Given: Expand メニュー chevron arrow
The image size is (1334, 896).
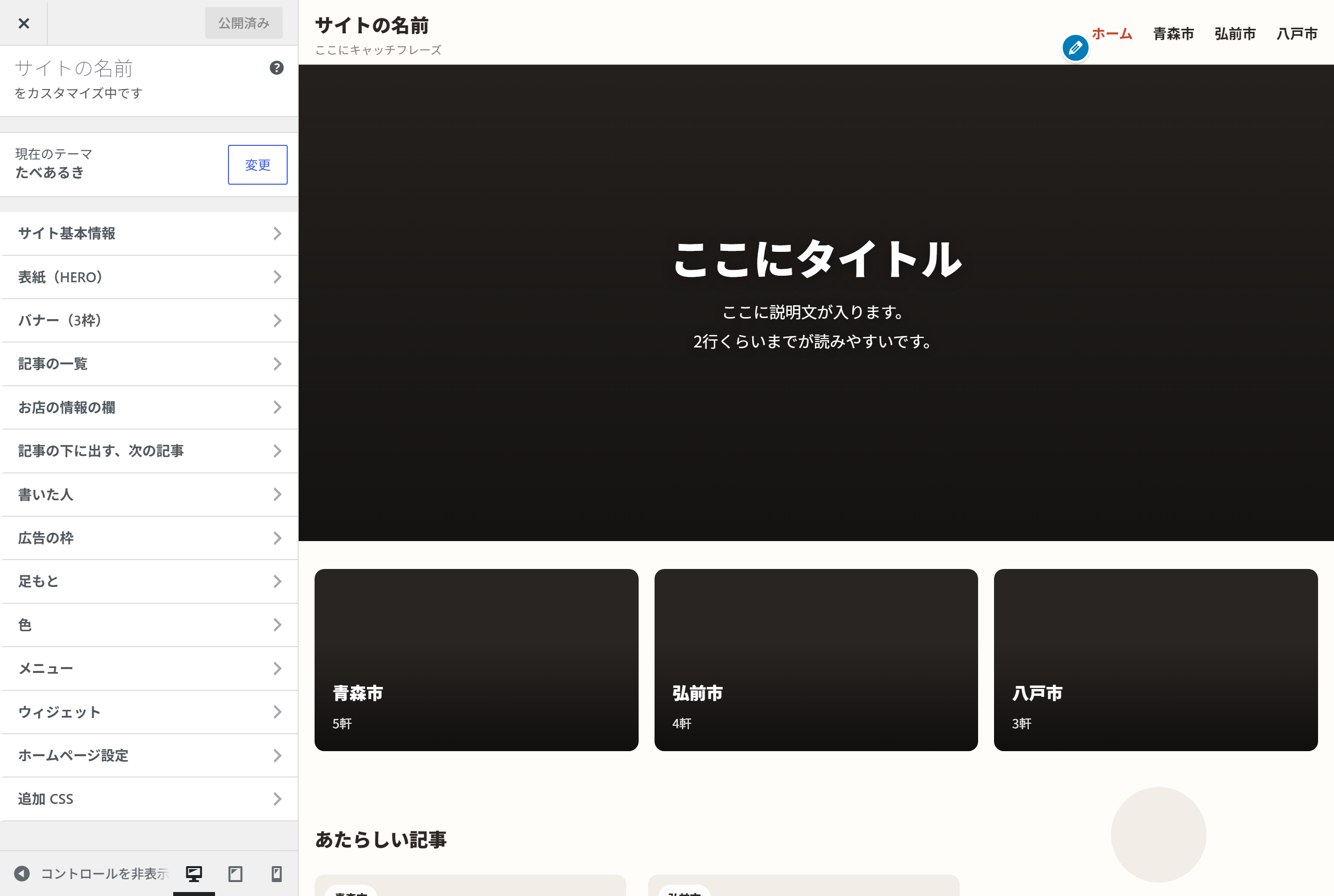Looking at the screenshot, I should [x=277, y=669].
